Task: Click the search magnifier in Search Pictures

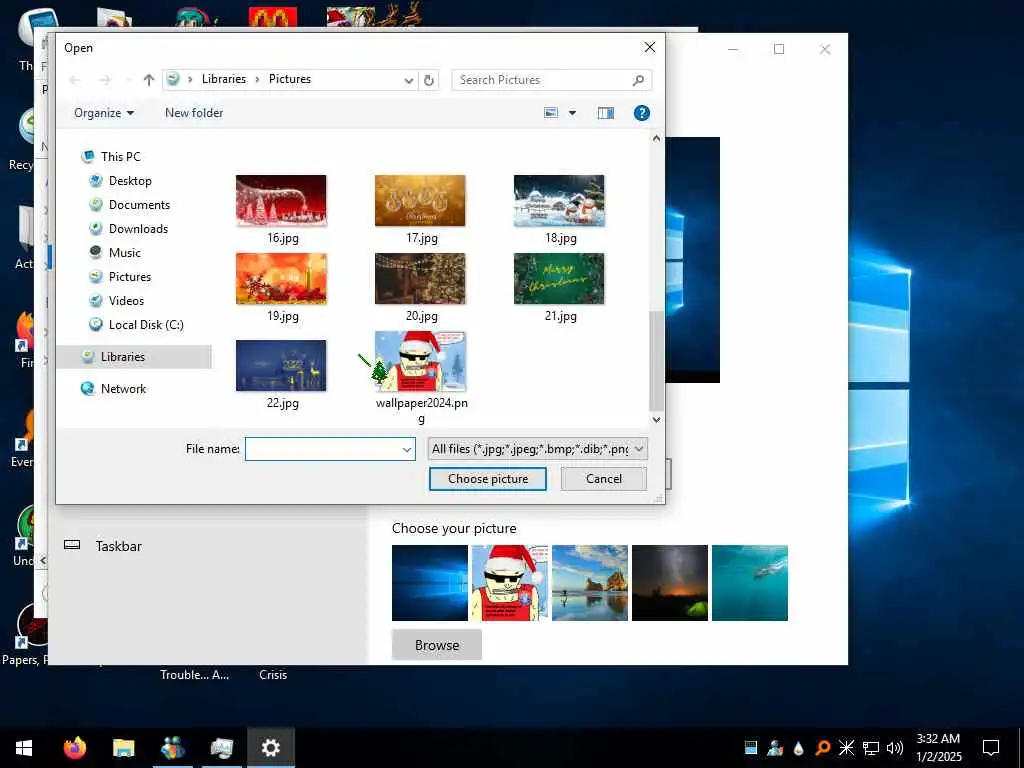Action: [638, 80]
